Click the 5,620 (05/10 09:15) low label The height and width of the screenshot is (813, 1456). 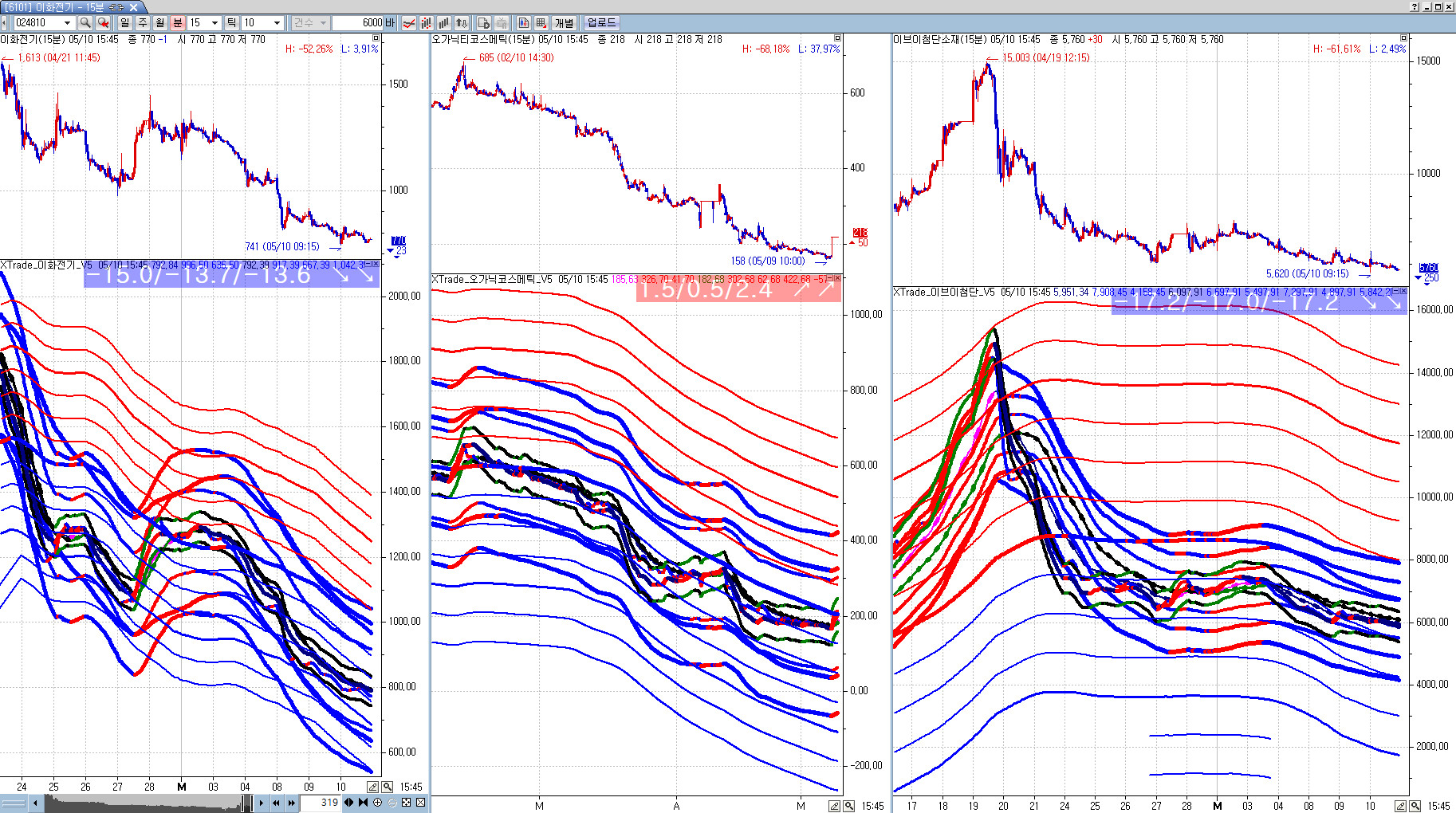tap(1308, 273)
